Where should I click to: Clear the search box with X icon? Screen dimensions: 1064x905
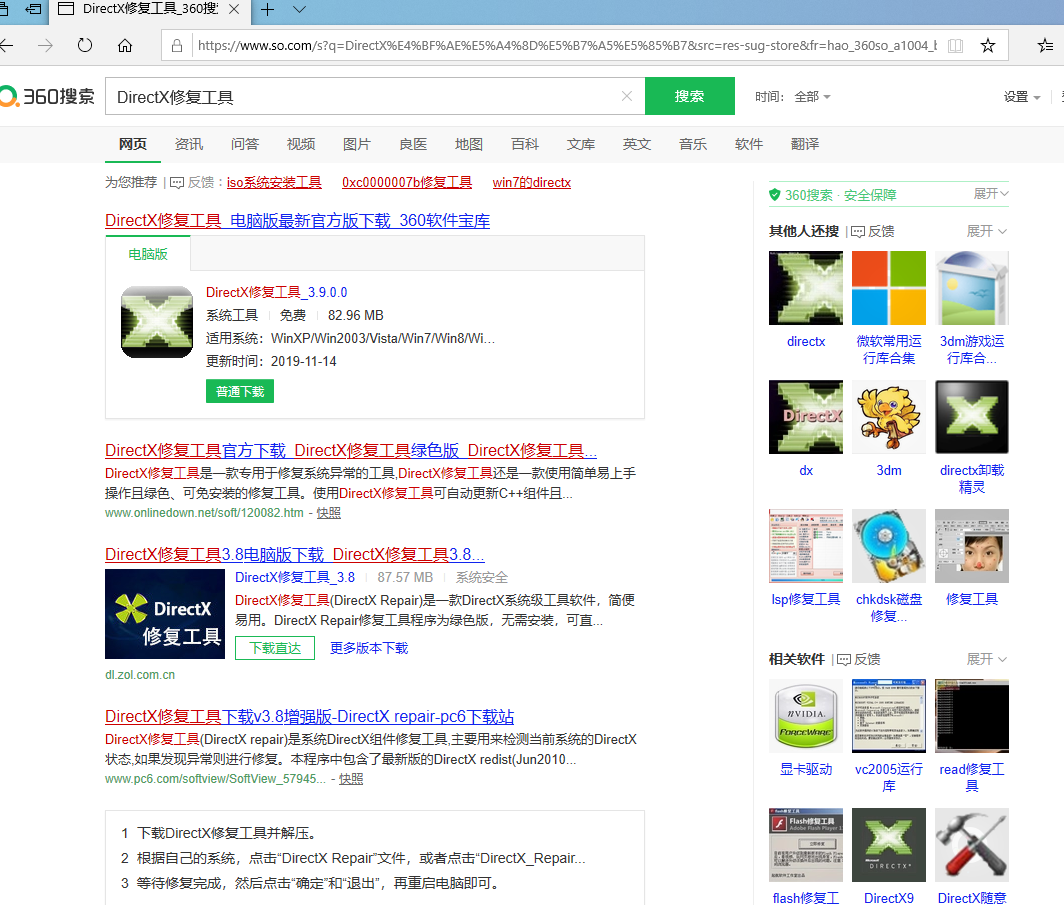[x=627, y=97]
